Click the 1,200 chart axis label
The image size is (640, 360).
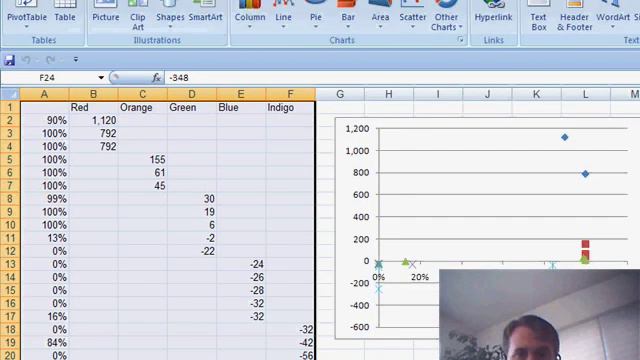[357, 129]
